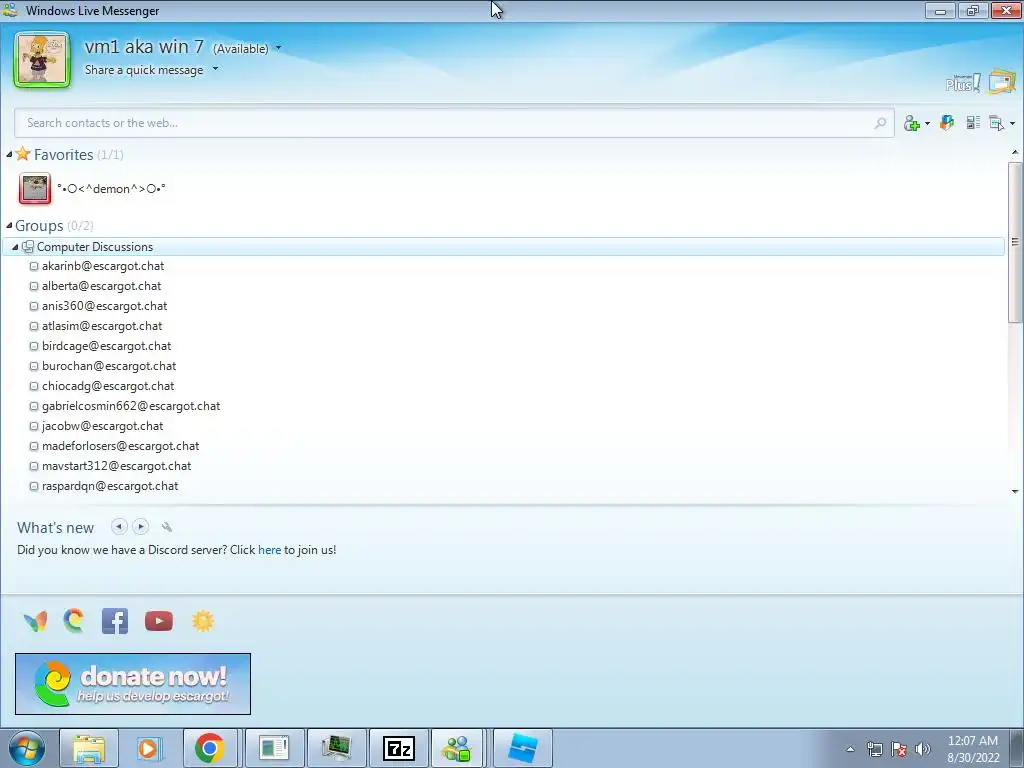Open the Add a contact dropdown arrow

click(927, 123)
